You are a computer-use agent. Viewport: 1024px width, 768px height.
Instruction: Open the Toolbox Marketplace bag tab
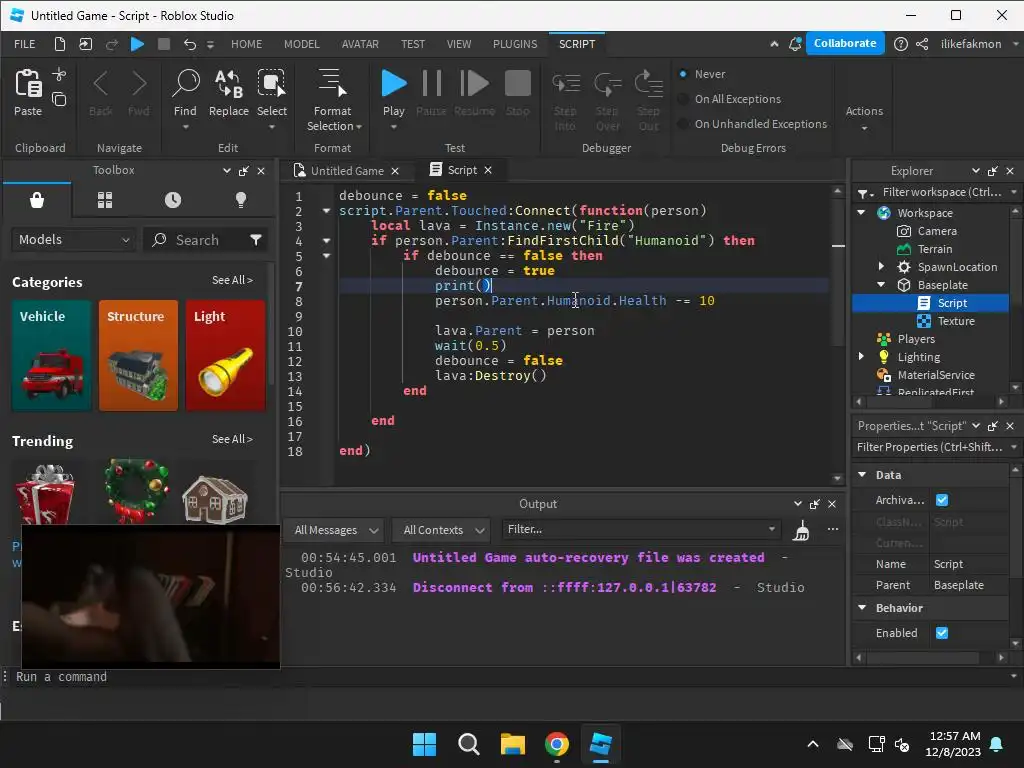(37, 200)
